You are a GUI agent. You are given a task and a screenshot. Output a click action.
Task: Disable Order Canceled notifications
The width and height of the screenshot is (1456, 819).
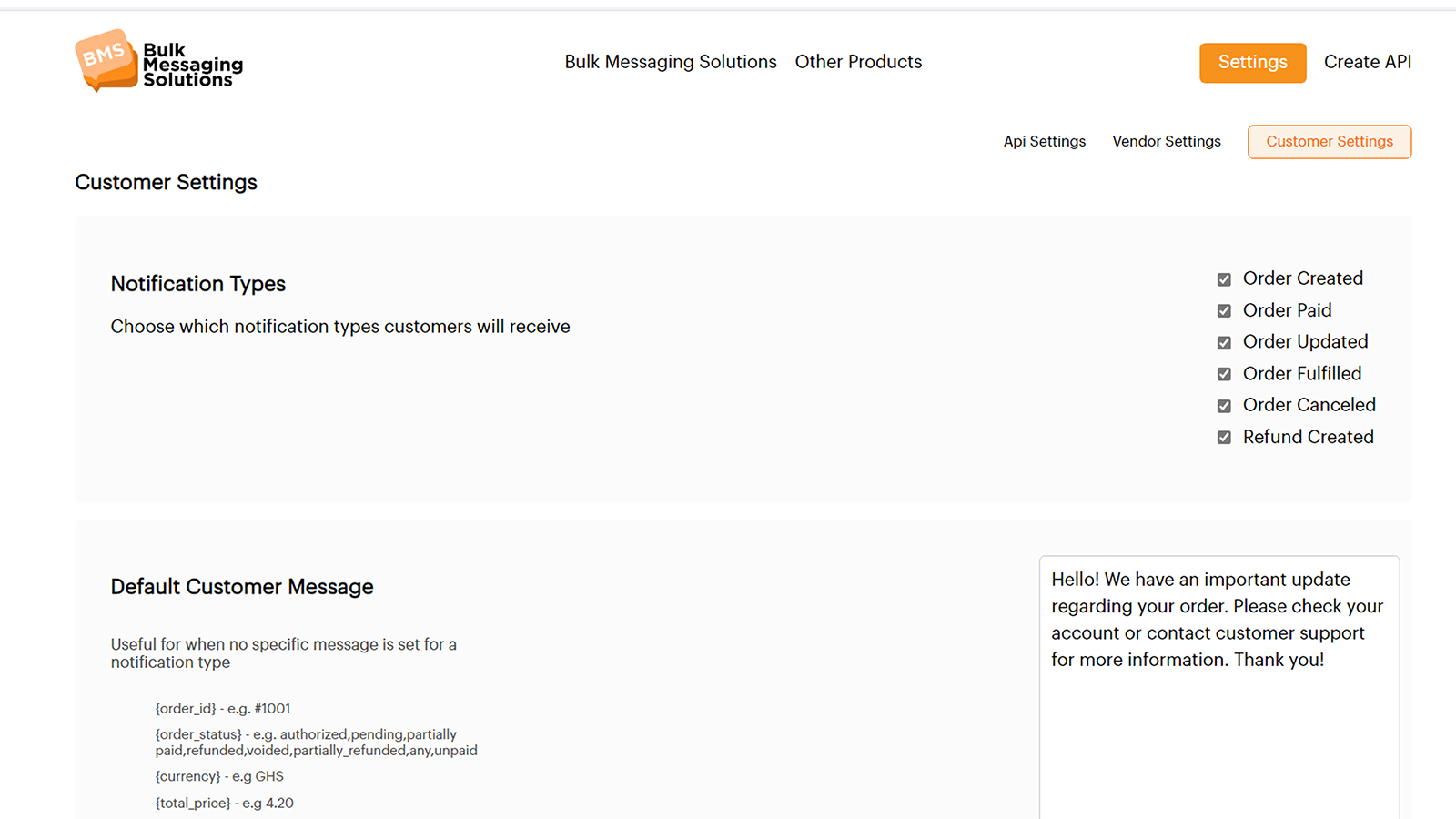point(1224,405)
